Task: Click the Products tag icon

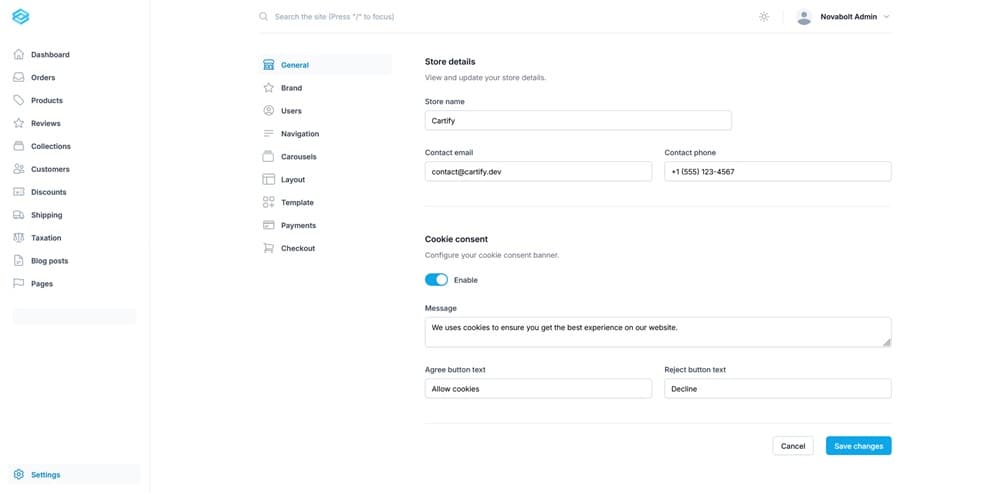Action: 19,100
